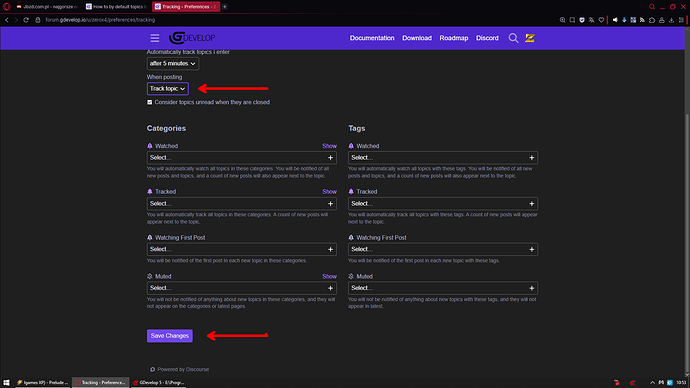Screen dimensions: 690x388
Task: Click the blue download extension icon
Action: [x=624, y=20]
